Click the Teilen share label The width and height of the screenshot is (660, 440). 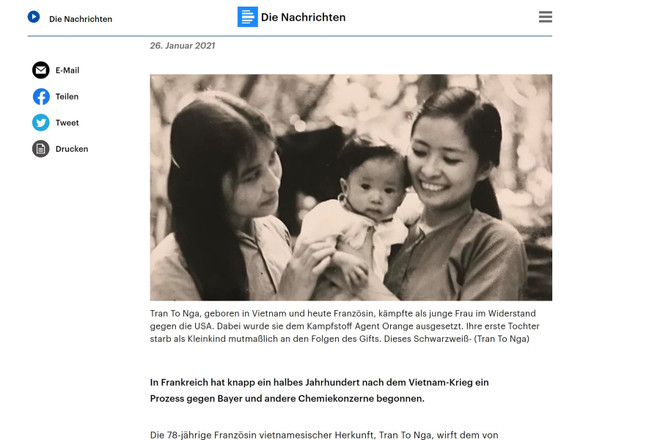[67, 96]
